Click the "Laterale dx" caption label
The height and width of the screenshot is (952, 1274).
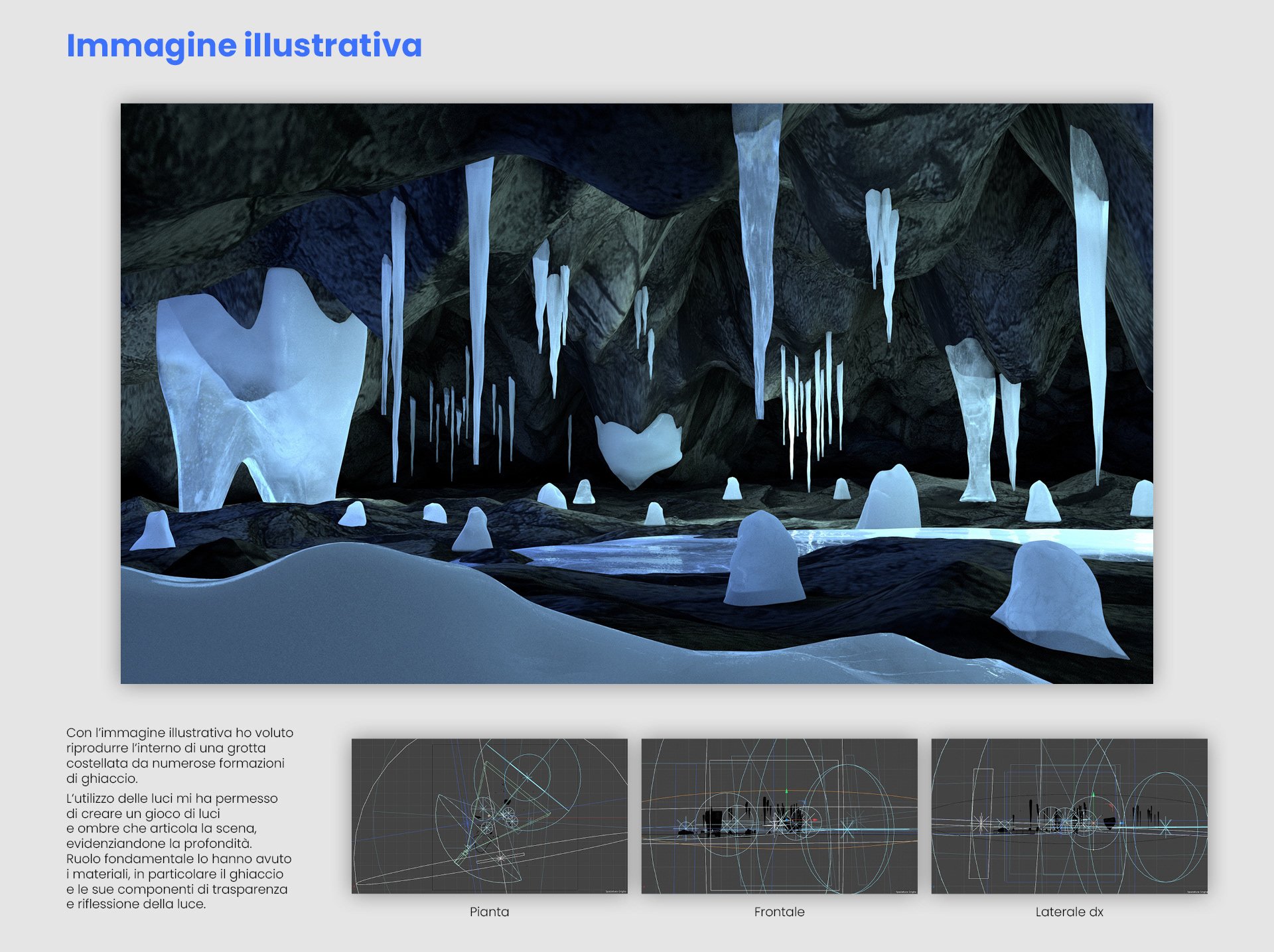[x=1069, y=912]
